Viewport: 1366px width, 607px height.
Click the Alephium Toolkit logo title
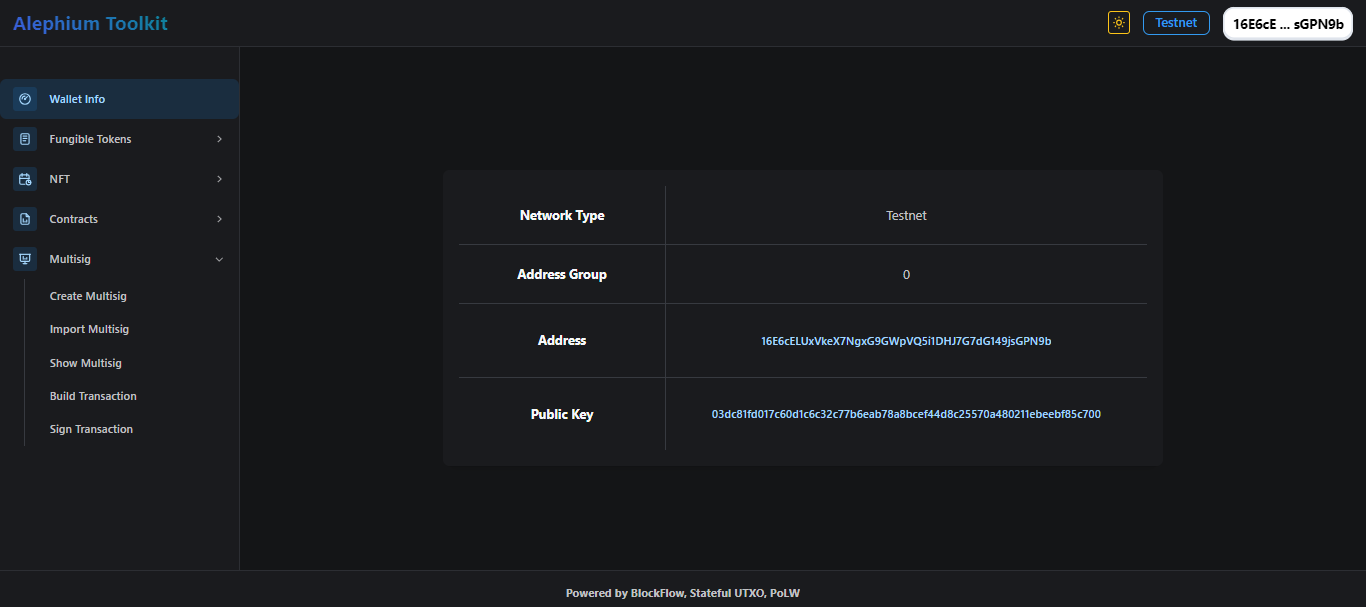pyautogui.click(x=90, y=23)
